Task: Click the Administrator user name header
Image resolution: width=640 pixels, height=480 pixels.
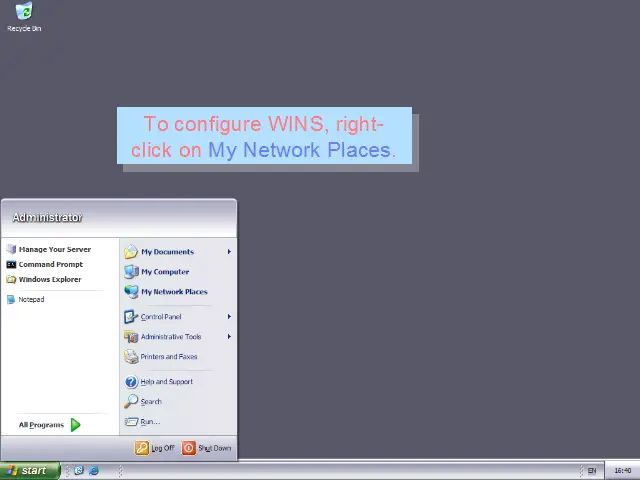Action: coord(47,218)
